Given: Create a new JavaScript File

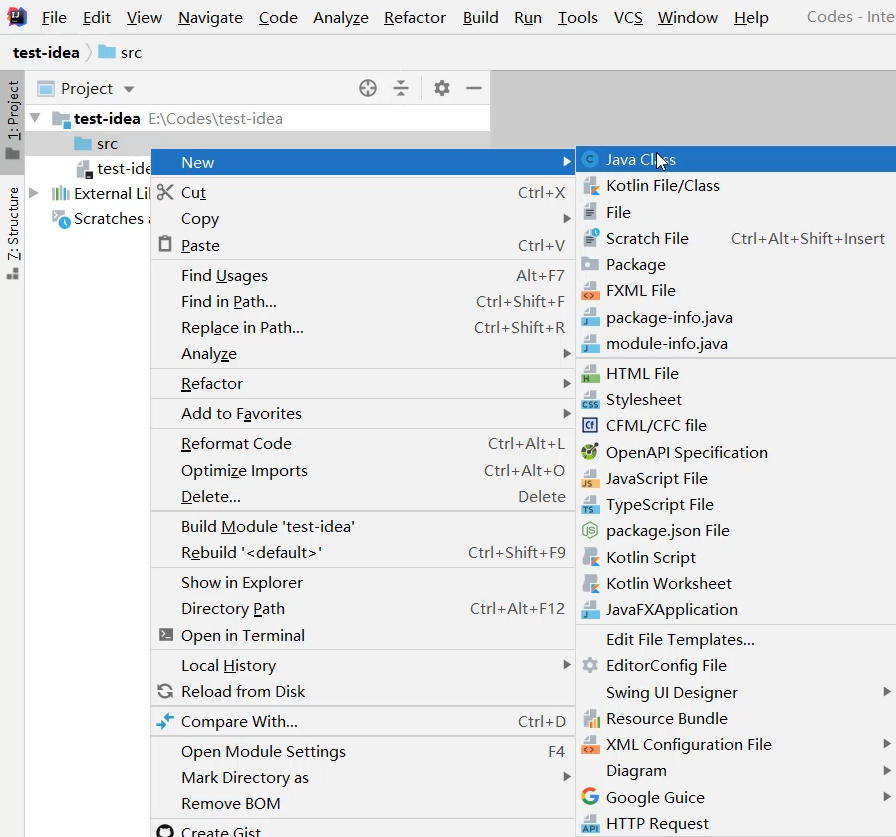Looking at the screenshot, I should pos(656,479).
